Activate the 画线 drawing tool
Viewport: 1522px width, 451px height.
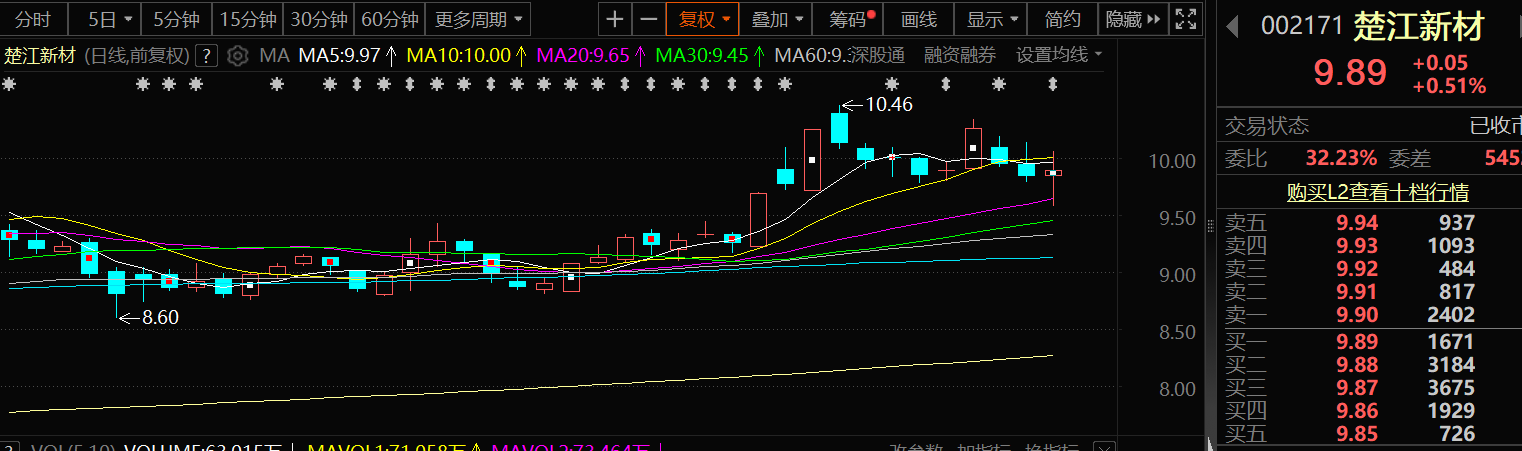918,18
